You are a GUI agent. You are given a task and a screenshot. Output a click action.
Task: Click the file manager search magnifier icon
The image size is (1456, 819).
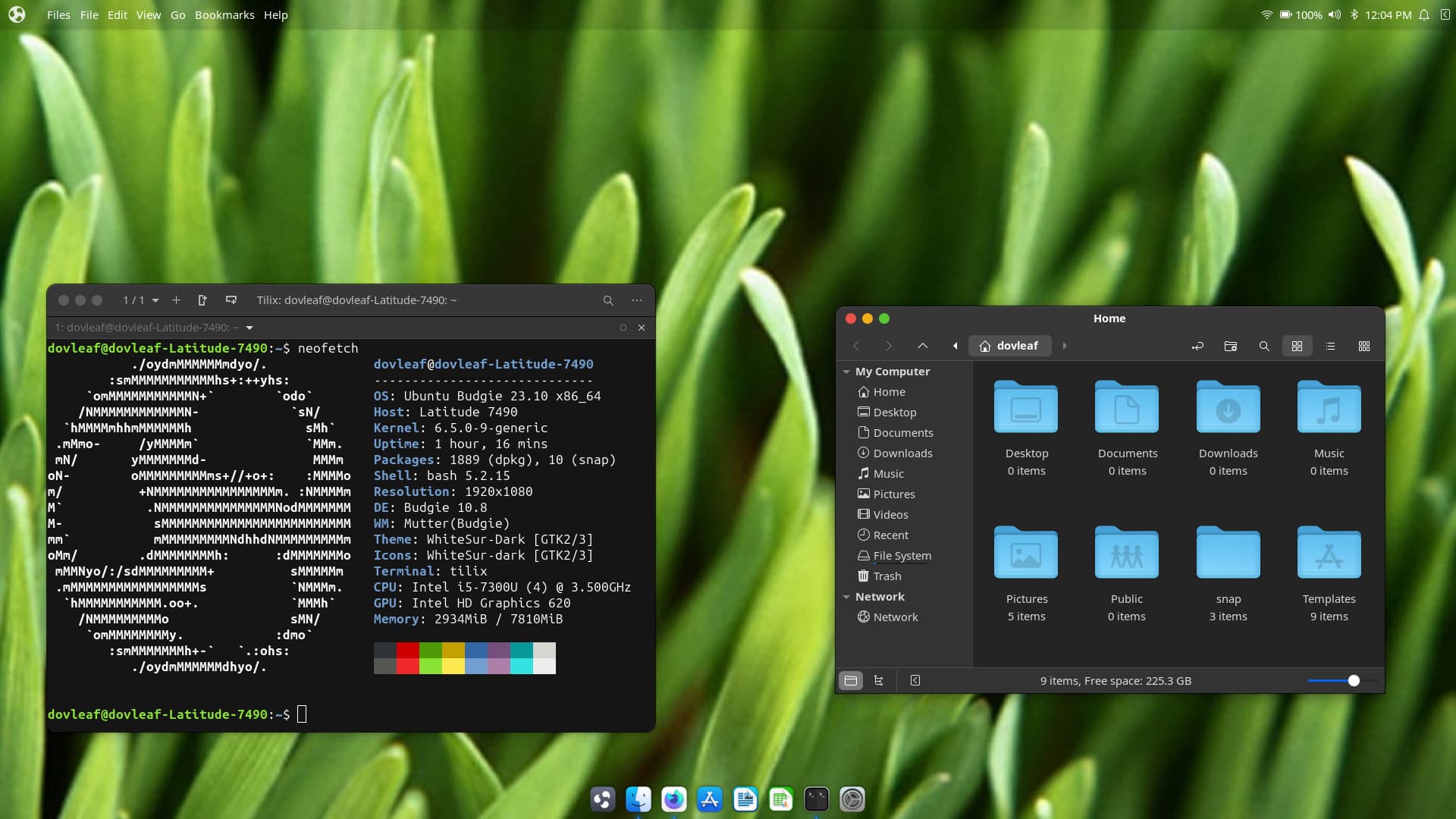(1264, 346)
